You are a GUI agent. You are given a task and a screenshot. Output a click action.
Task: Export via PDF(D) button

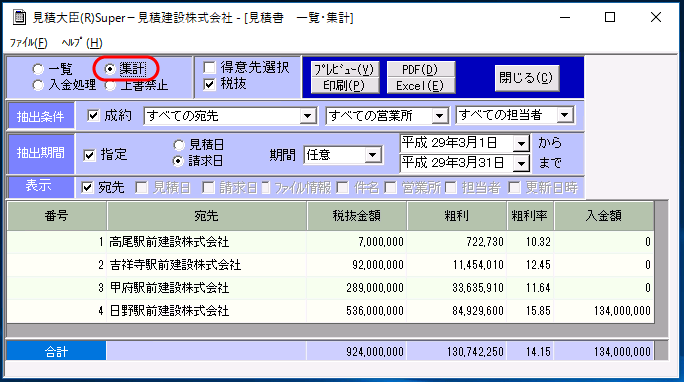421,69
